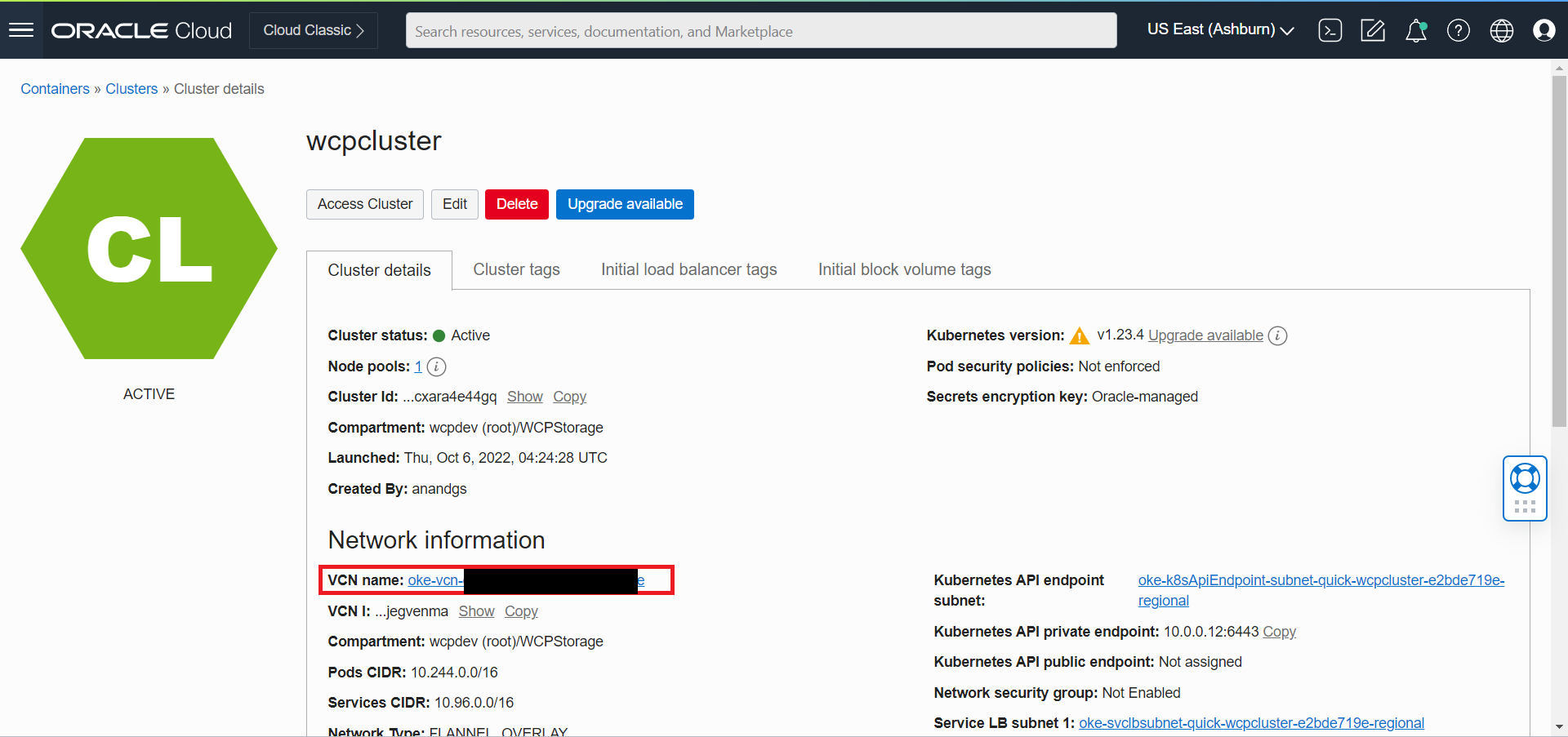The width and height of the screenshot is (1568, 737).
Task: Open the Upgrade available link beside v1.23.4
Action: click(x=1205, y=335)
